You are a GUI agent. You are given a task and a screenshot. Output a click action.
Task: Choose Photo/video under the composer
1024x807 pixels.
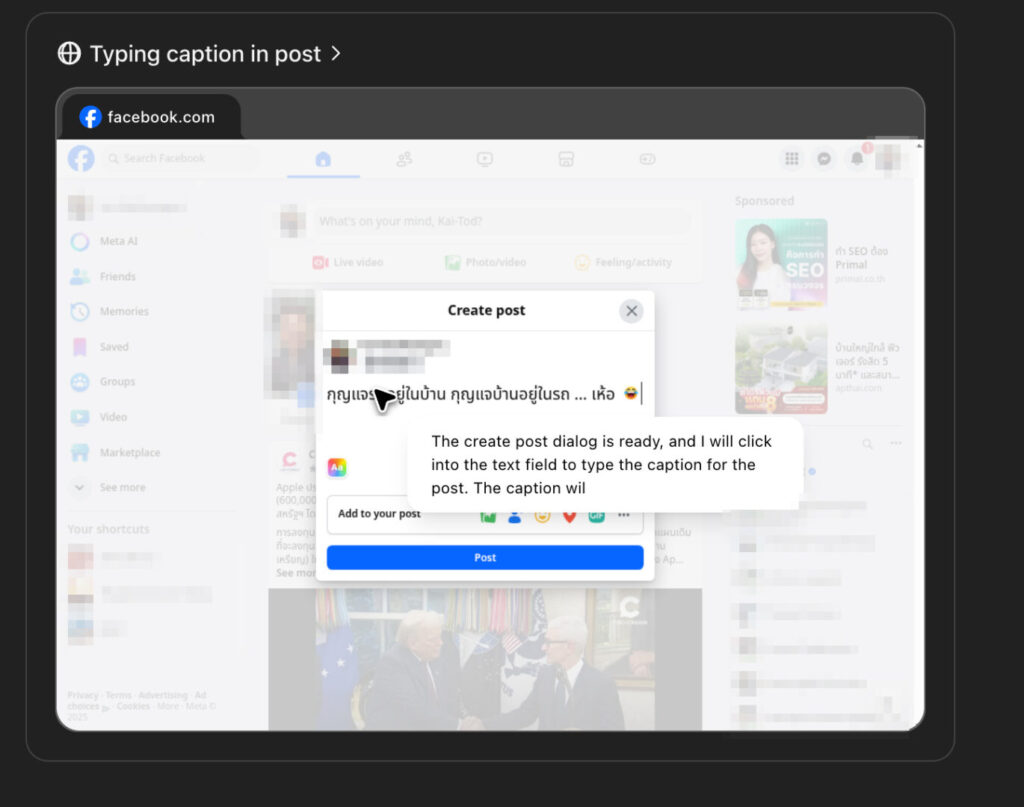485,262
